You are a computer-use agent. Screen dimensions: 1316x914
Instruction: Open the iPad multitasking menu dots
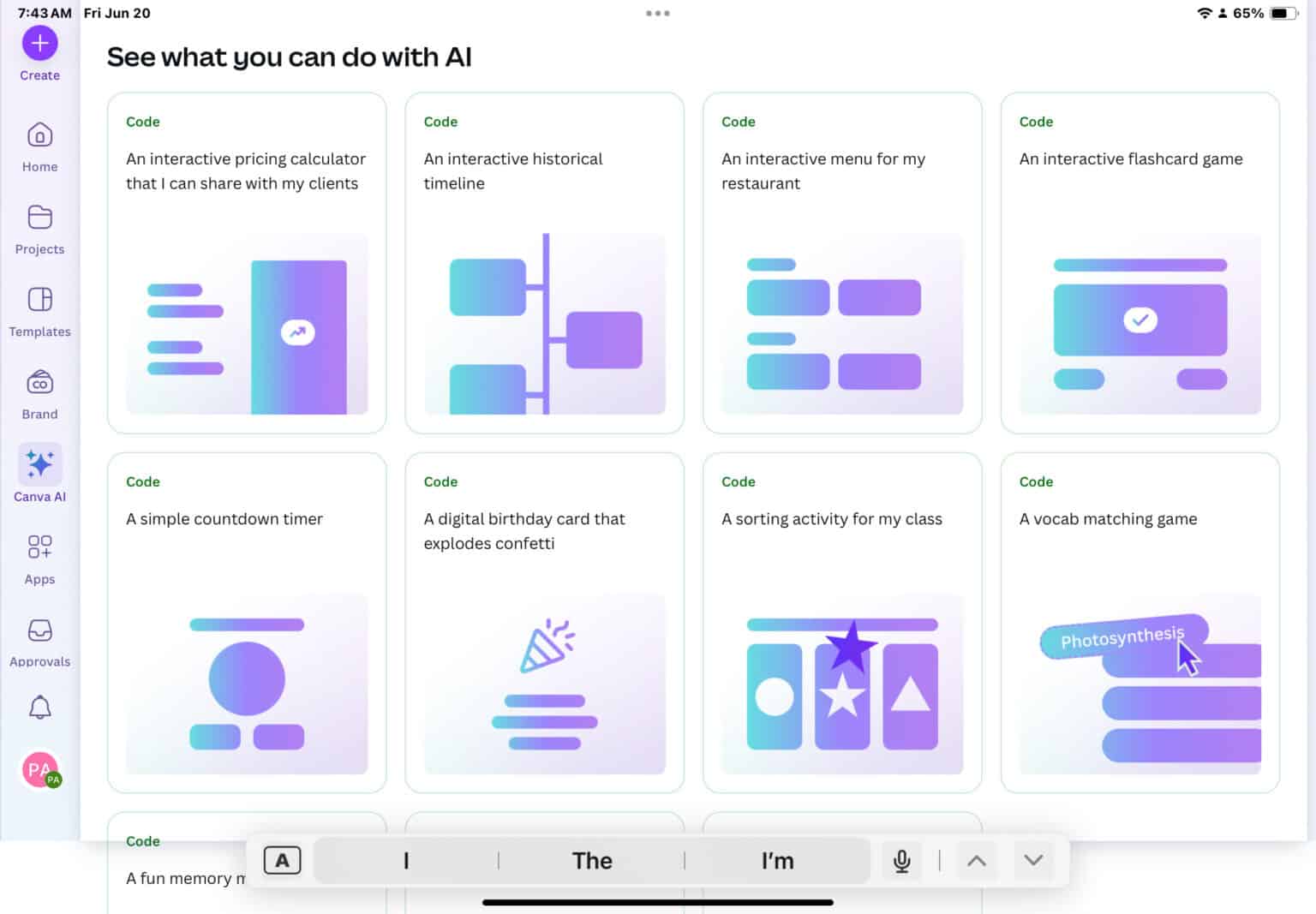pos(658,13)
